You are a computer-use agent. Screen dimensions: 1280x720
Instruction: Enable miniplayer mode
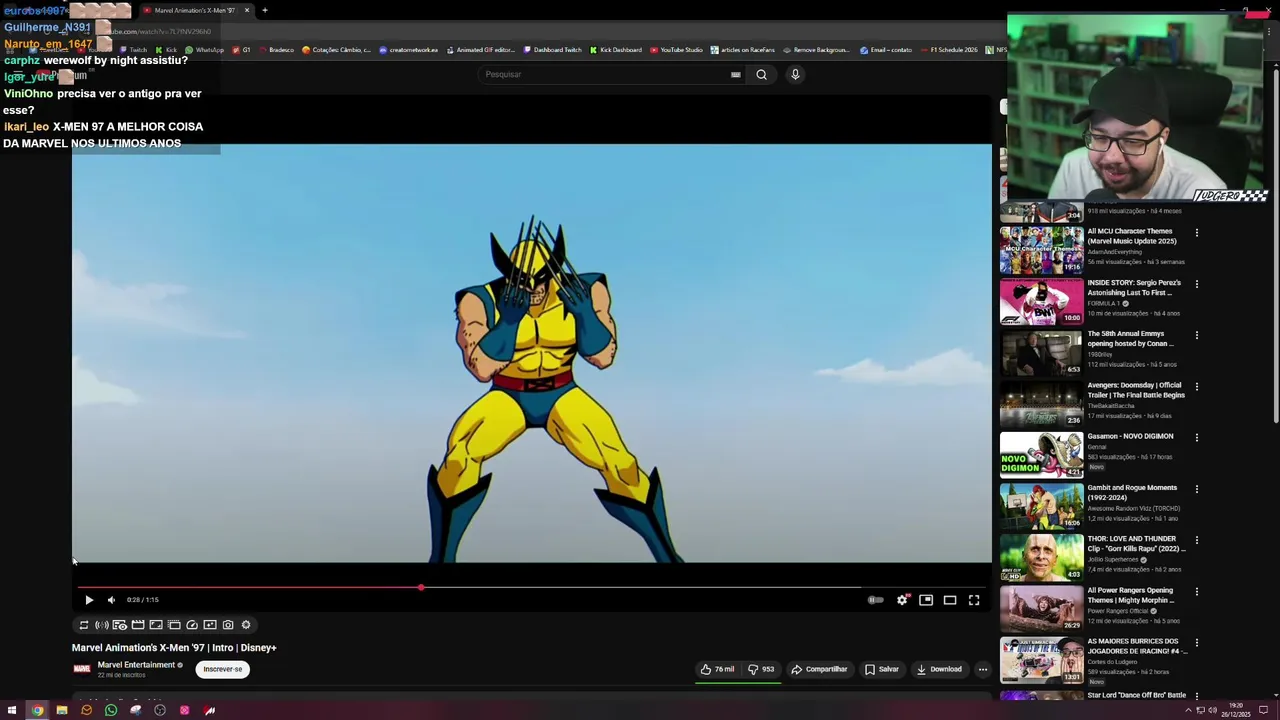926,600
